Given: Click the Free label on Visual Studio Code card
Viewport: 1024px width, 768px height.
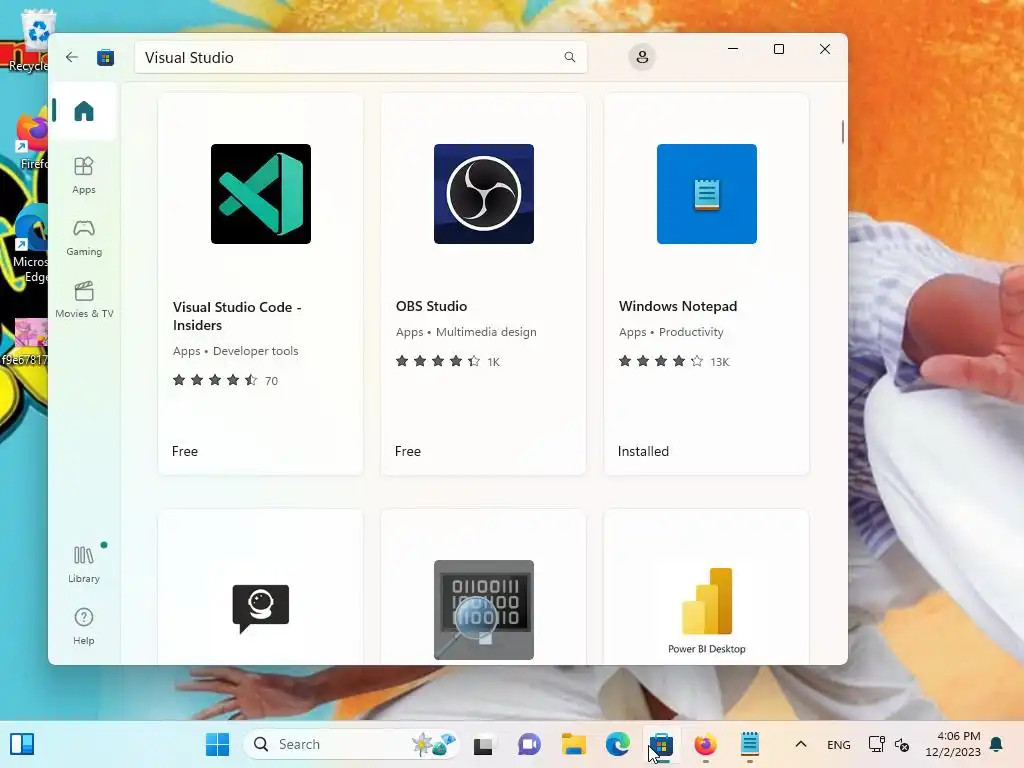Looking at the screenshot, I should coord(185,451).
